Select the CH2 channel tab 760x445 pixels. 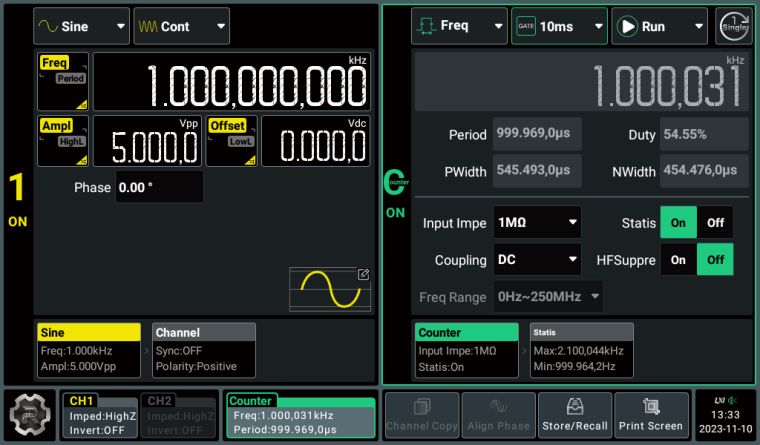[x=177, y=416]
